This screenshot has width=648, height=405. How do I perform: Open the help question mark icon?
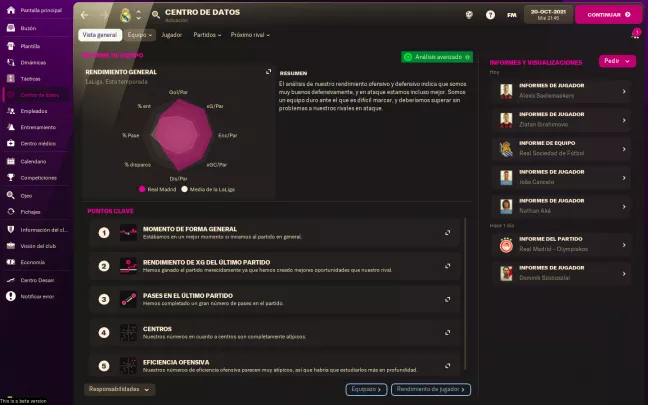point(490,15)
